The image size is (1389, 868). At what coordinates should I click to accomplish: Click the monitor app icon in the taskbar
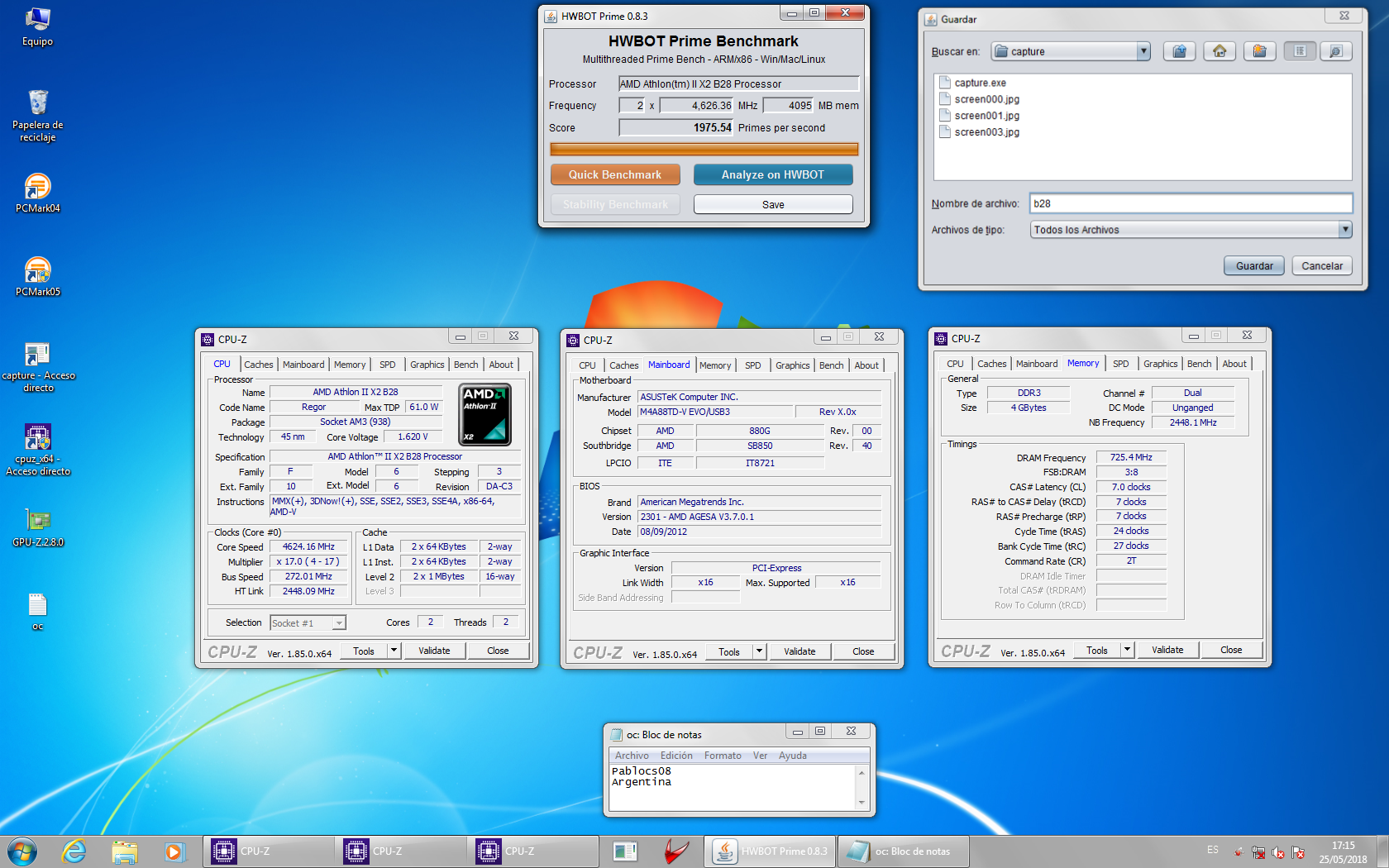click(x=625, y=851)
